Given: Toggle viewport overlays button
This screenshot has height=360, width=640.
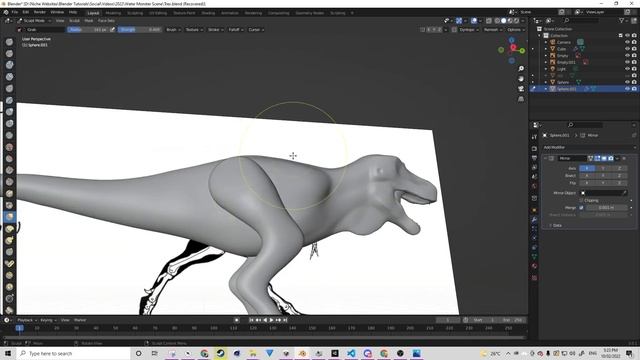Looking at the screenshot, I should coord(474,20).
